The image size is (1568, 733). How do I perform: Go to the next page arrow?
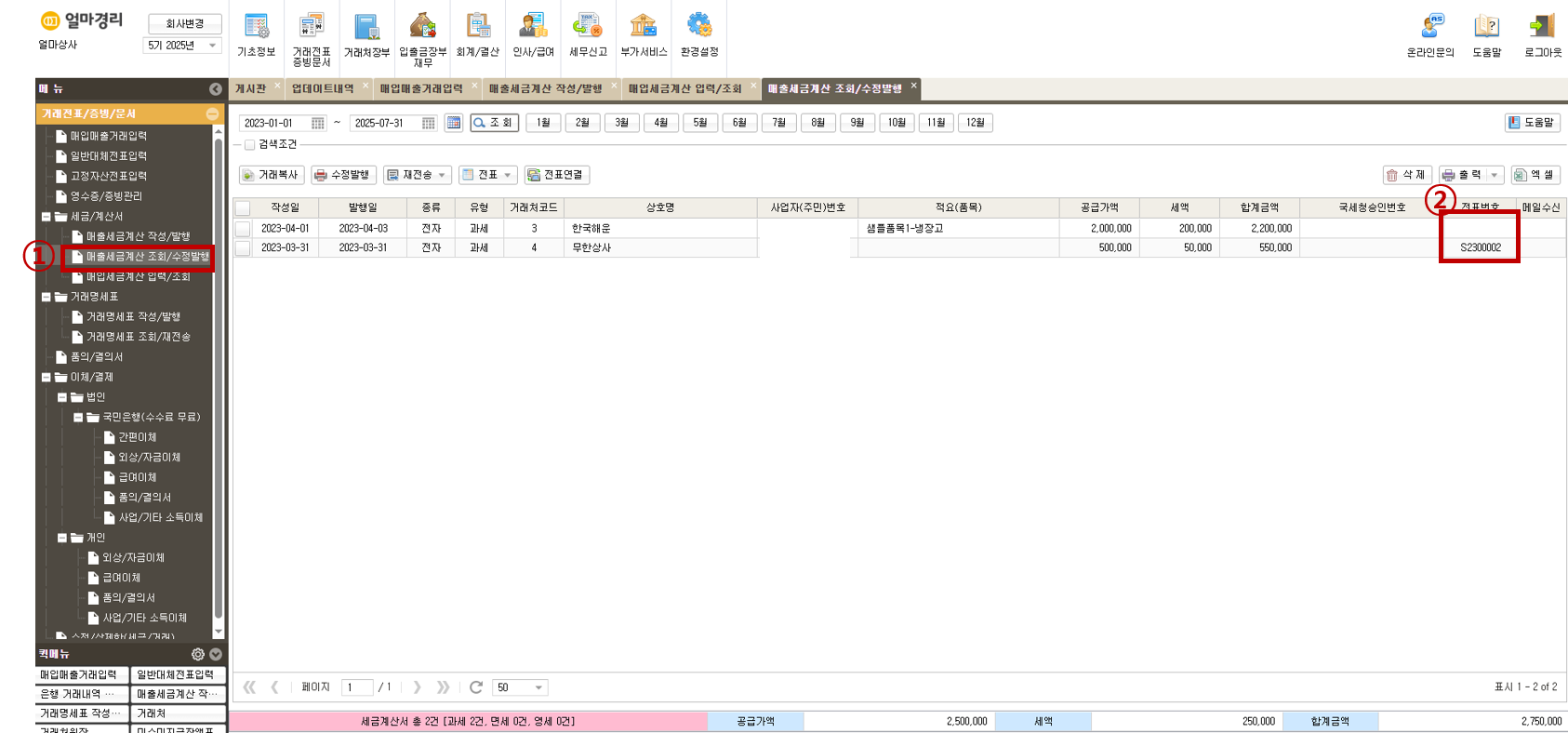tap(418, 687)
